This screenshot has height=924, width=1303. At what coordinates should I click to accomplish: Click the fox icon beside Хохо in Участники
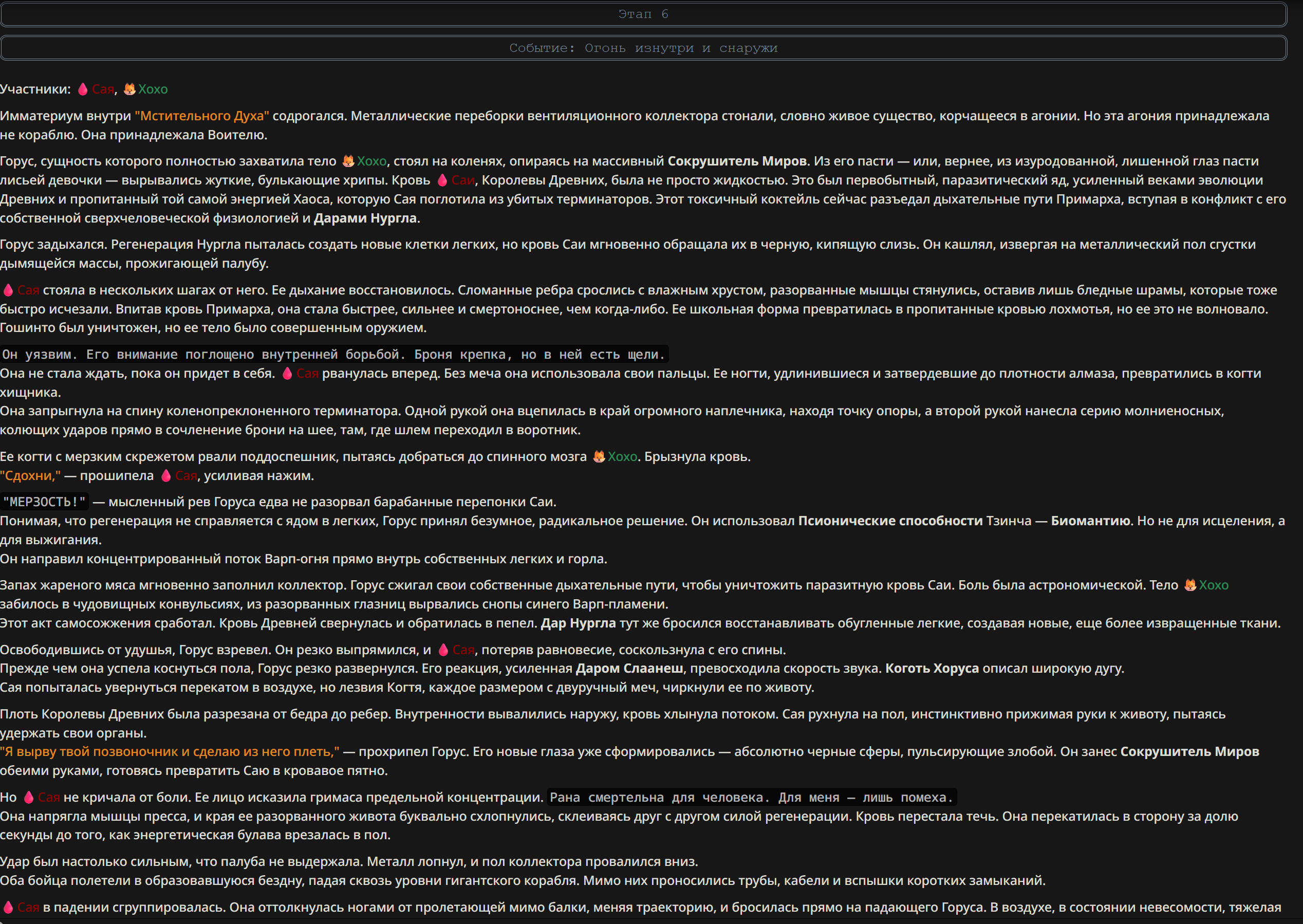(x=129, y=89)
